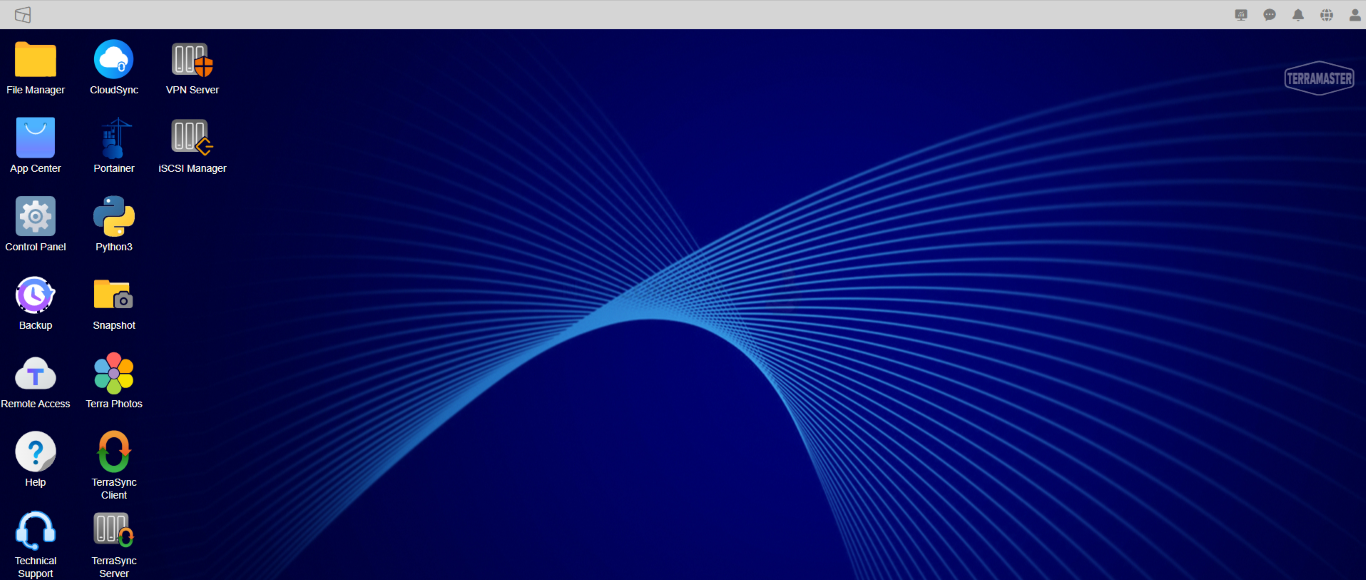Open the Backup app icon

(x=35, y=295)
